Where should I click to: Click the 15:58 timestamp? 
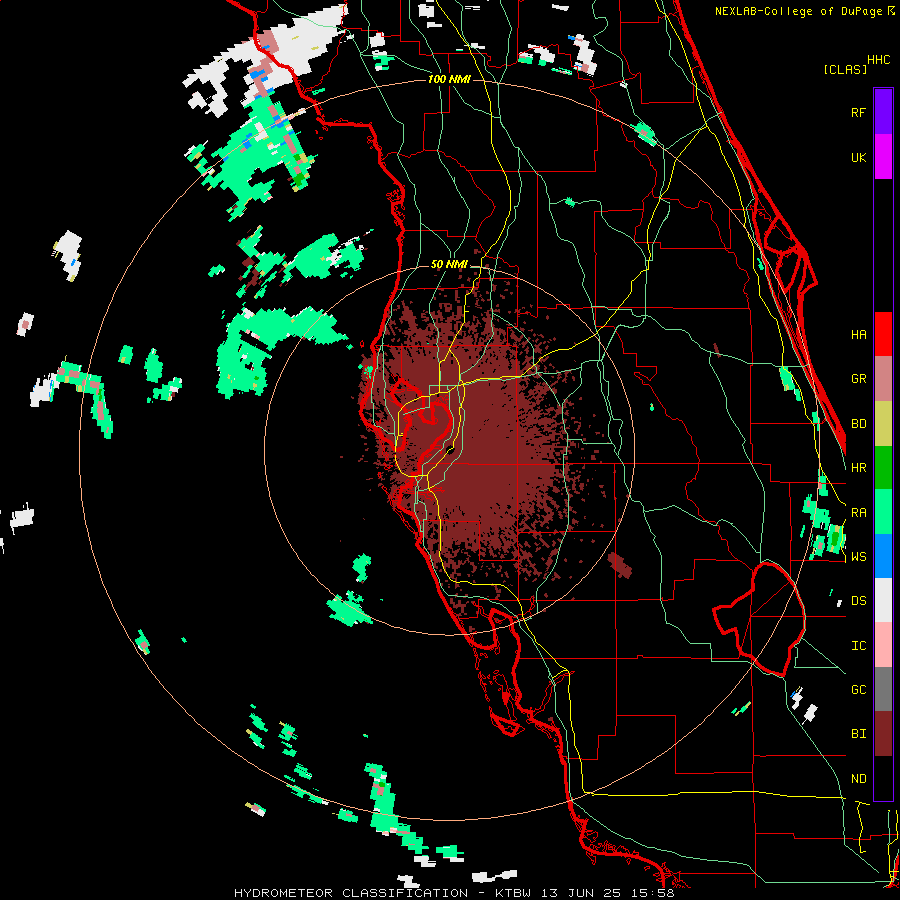pos(655,893)
